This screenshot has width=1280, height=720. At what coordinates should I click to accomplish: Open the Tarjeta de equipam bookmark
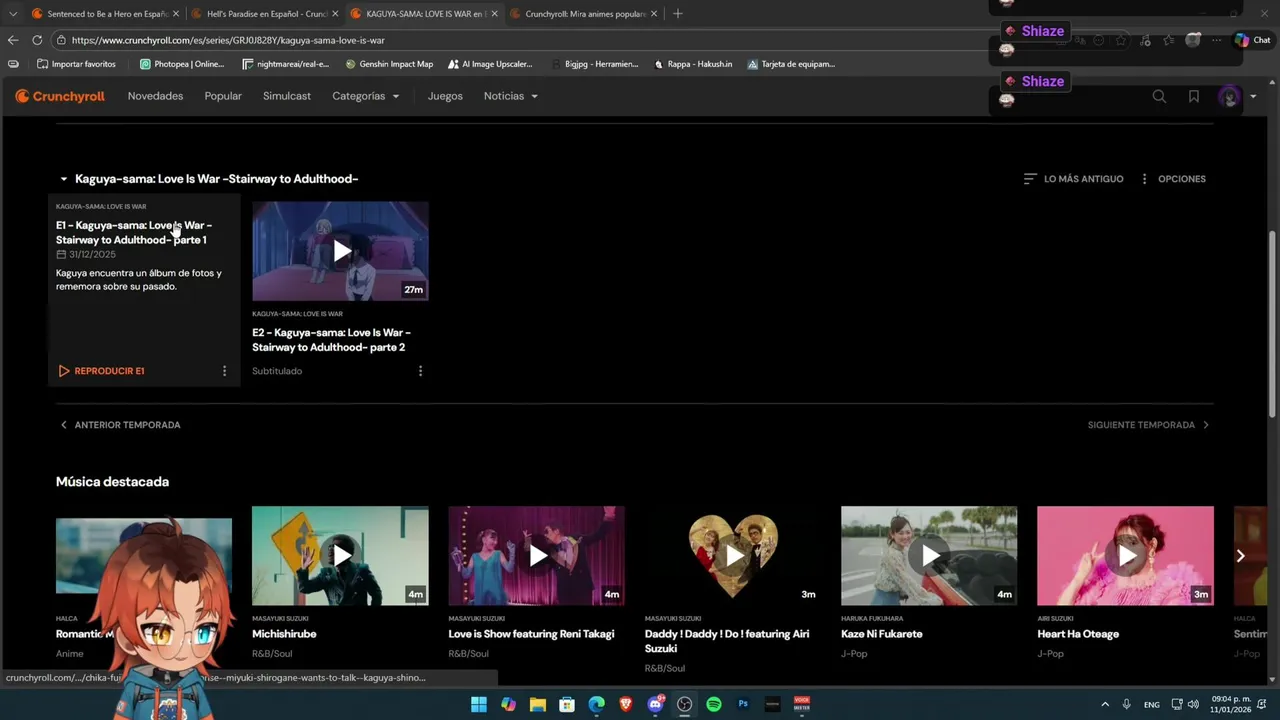click(x=791, y=64)
